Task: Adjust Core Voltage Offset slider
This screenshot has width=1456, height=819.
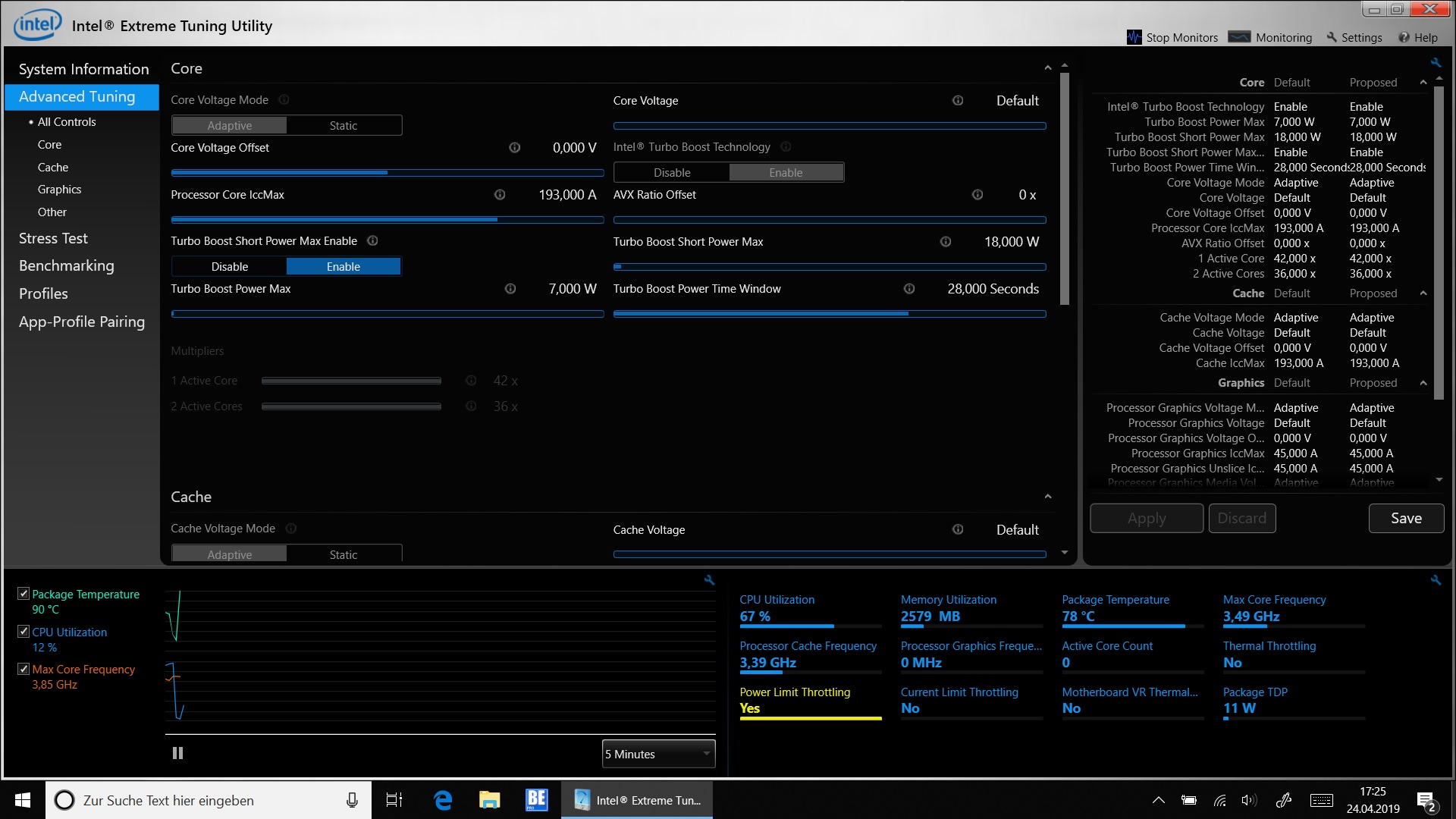Action: point(388,173)
